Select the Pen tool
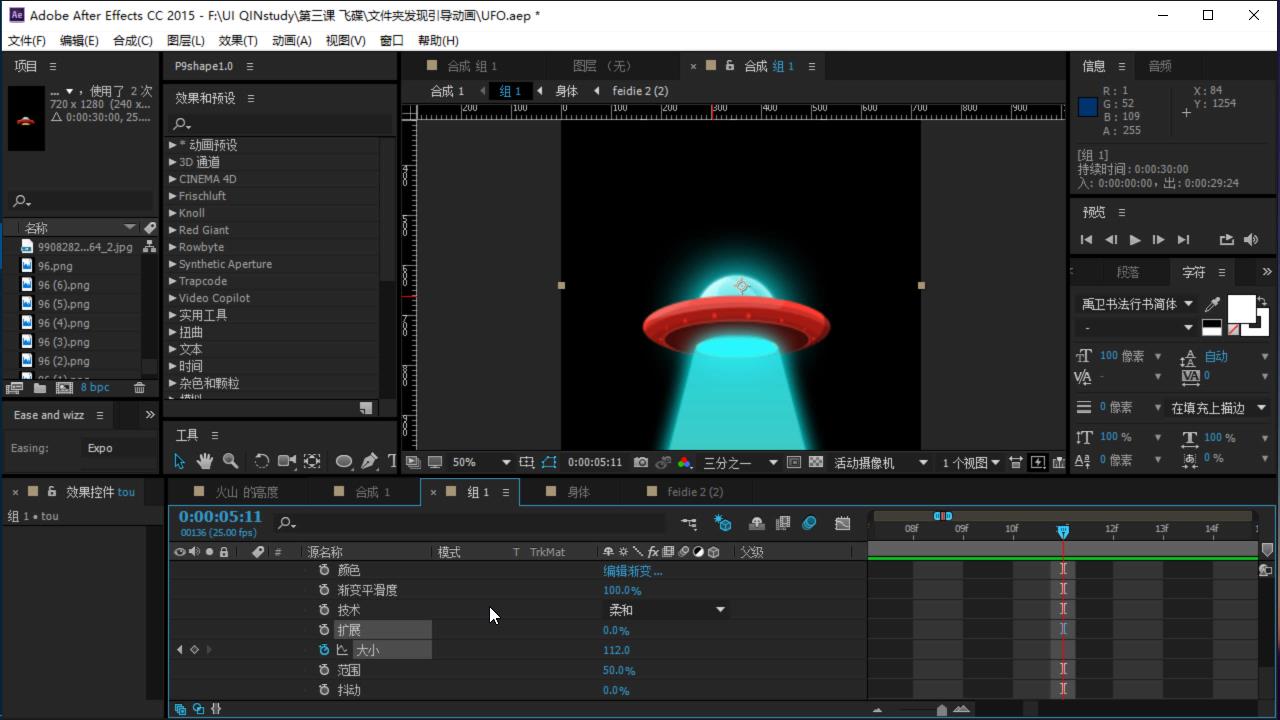Screen dimensions: 1280x720 pyautogui.click(x=369, y=461)
